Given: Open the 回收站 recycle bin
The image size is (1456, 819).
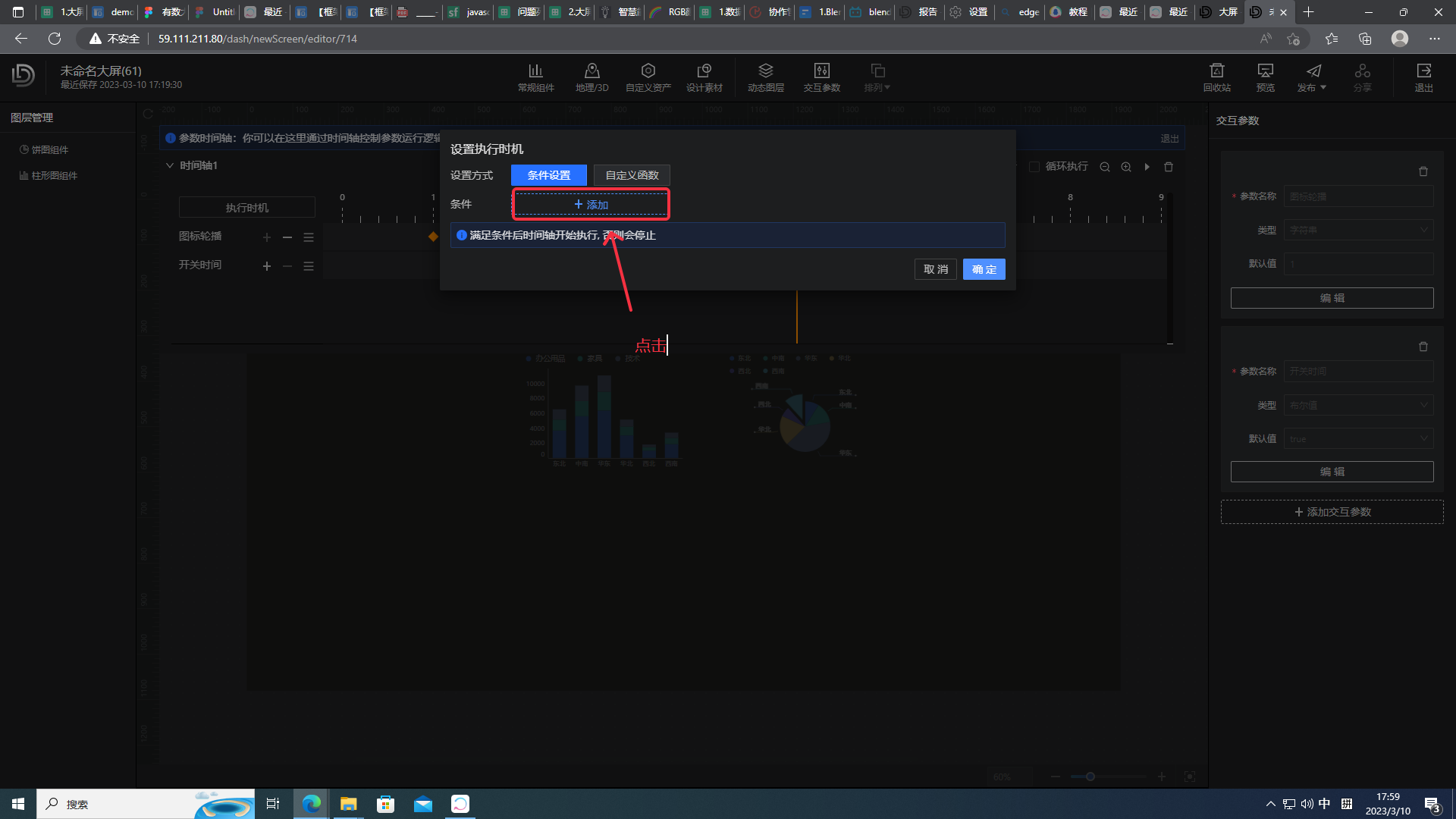Looking at the screenshot, I should tap(1216, 77).
